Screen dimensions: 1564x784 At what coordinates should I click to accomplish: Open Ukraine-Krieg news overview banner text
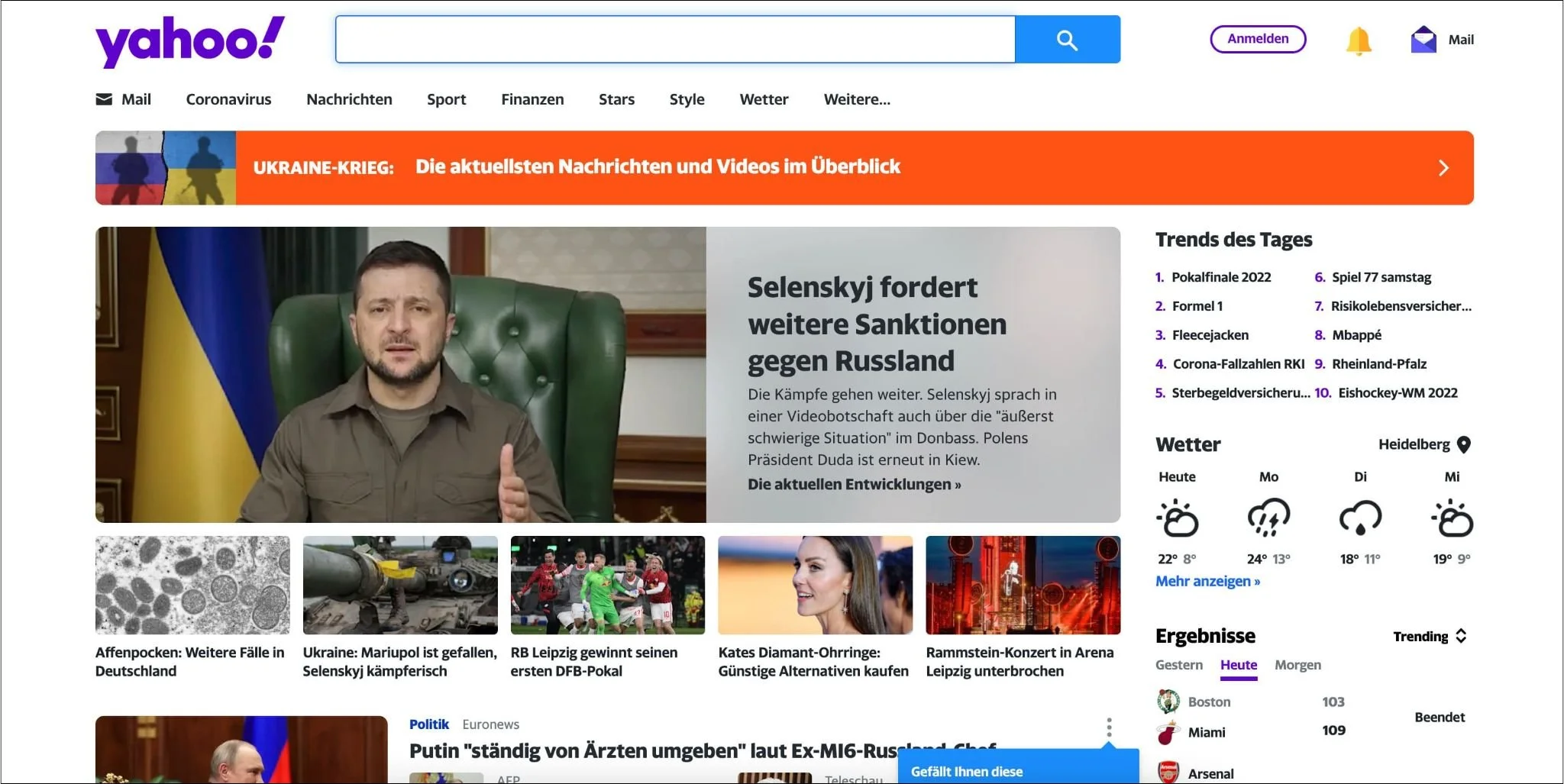pyautogui.click(x=658, y=166)
